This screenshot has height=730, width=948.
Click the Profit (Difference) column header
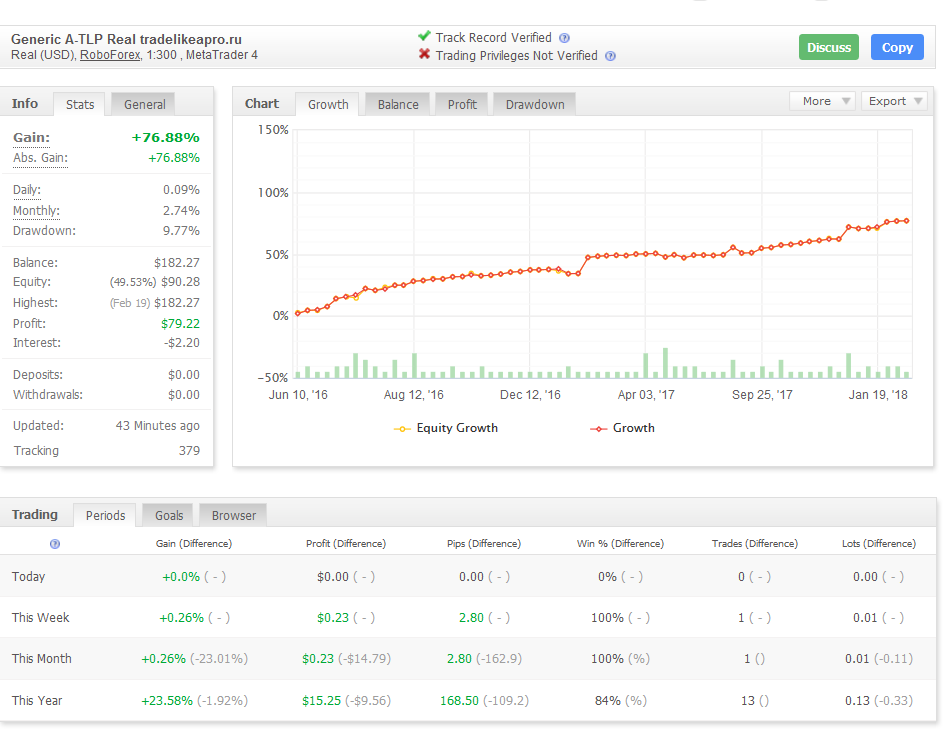coord(346,544)
